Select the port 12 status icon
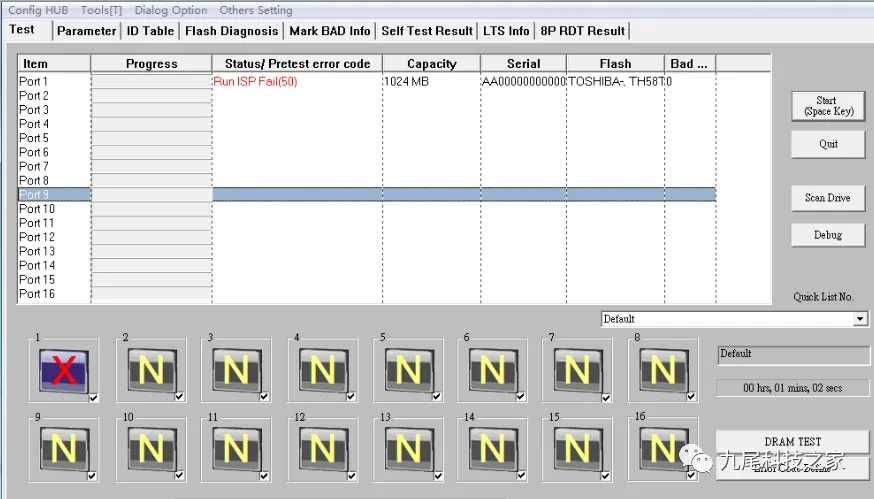 (x=322, y=448)
